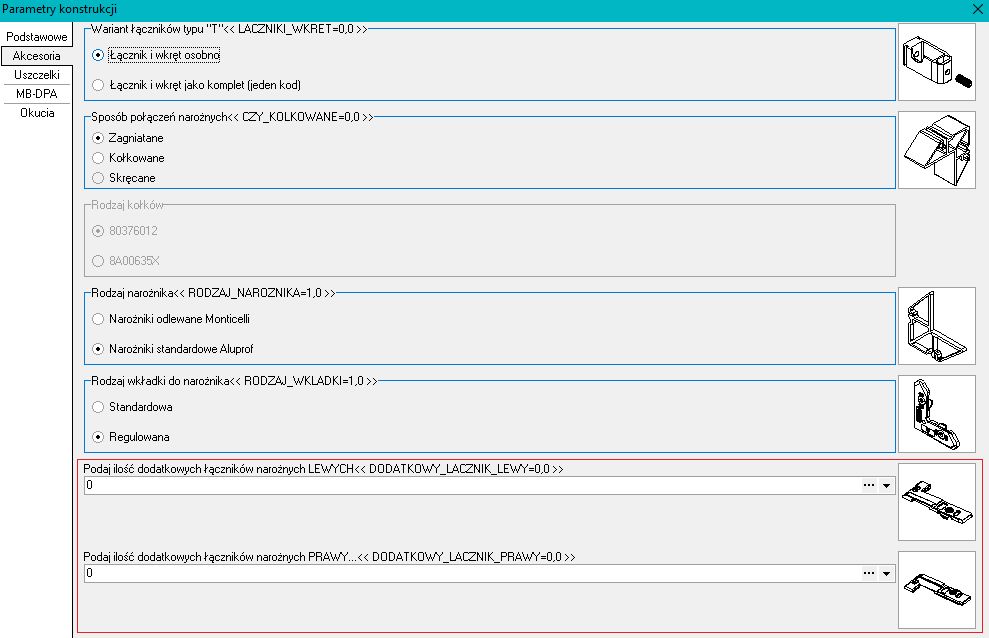Screen dimensions: 989x638
Task: Select the 'Kołkowane' corner joint option
Action: 98,158
